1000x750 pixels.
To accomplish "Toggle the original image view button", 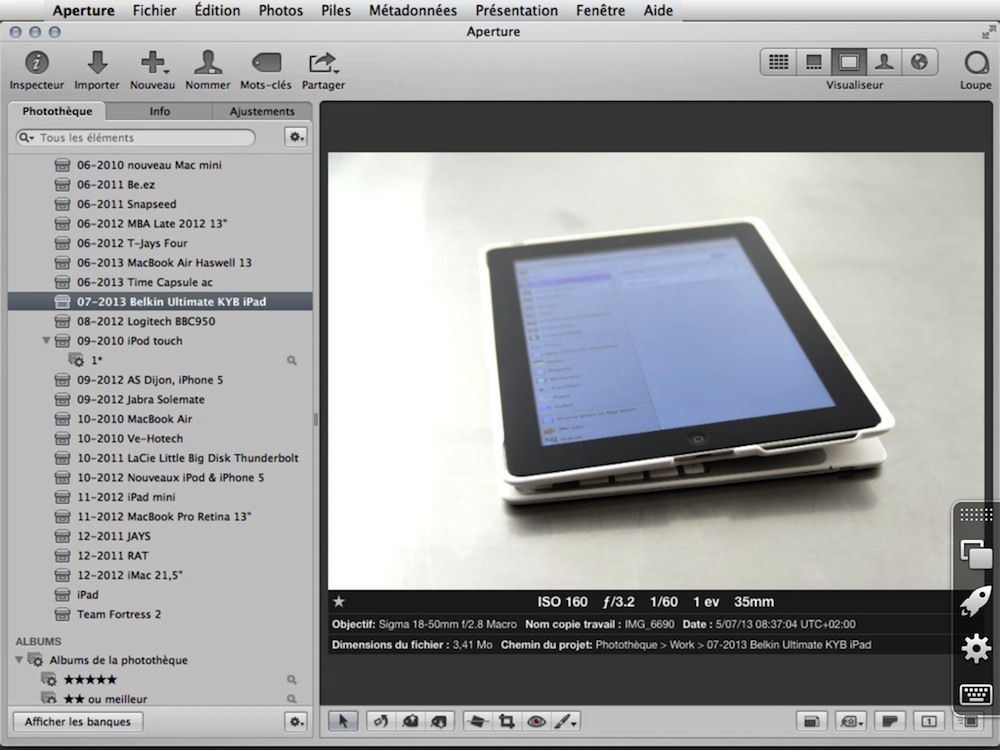I will [x=811, y=721].
